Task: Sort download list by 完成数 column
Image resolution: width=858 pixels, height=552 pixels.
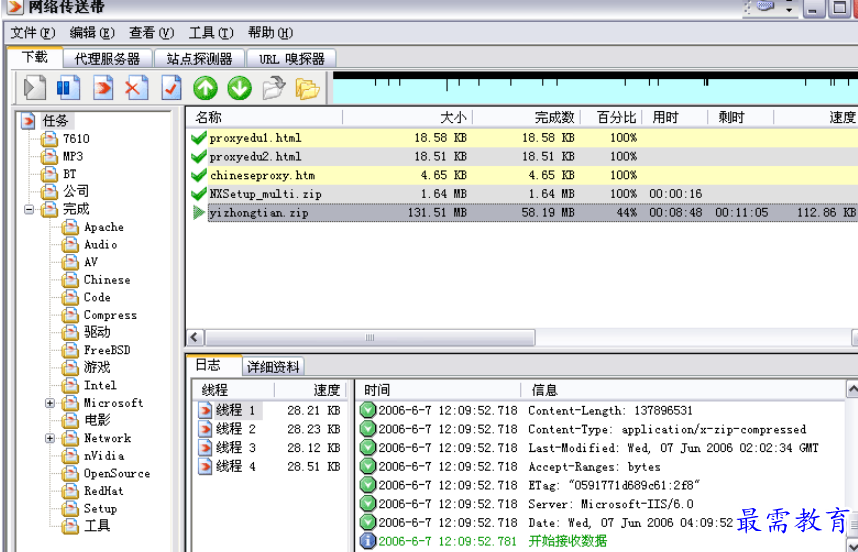Action: (x=526, y=118)
